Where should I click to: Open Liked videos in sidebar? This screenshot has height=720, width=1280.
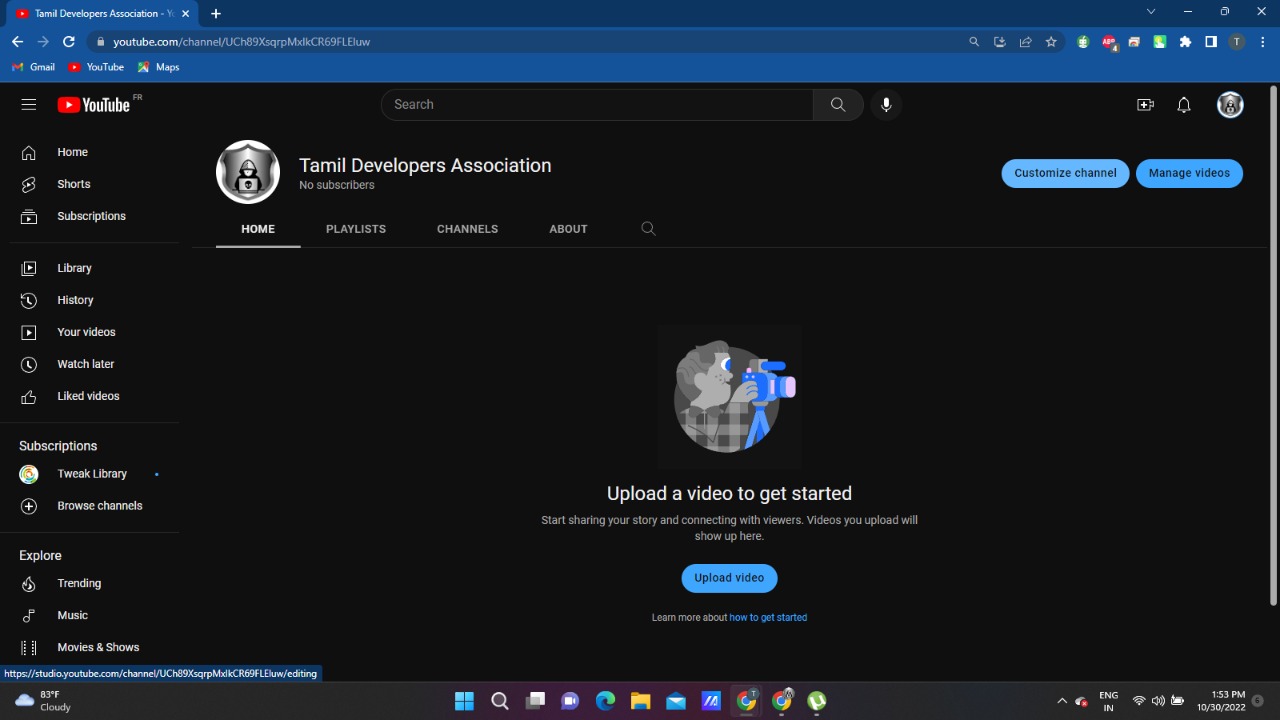pyautogui.click(x=90, y=396)
